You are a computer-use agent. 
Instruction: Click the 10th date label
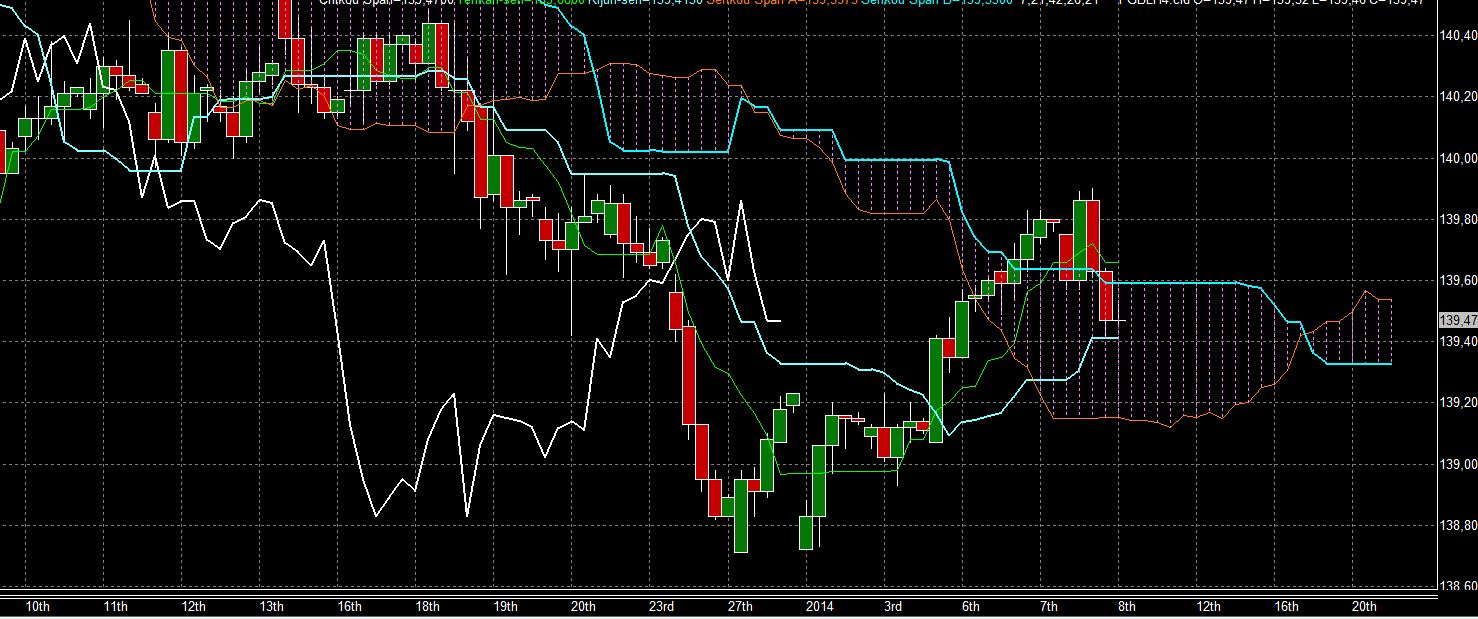pos(37,607)
